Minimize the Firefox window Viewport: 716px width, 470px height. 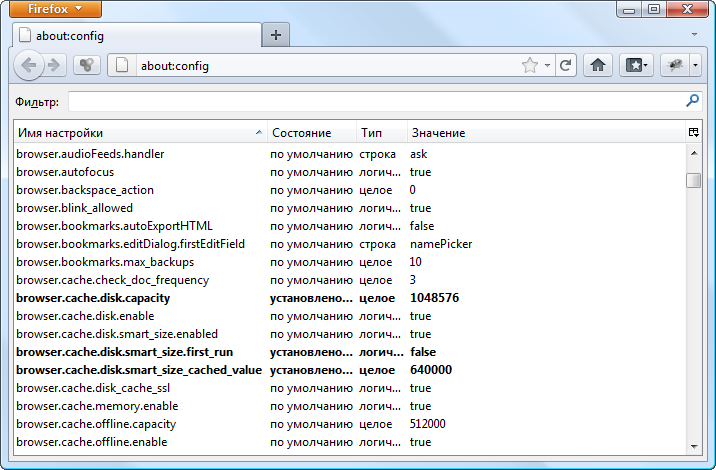629,9
